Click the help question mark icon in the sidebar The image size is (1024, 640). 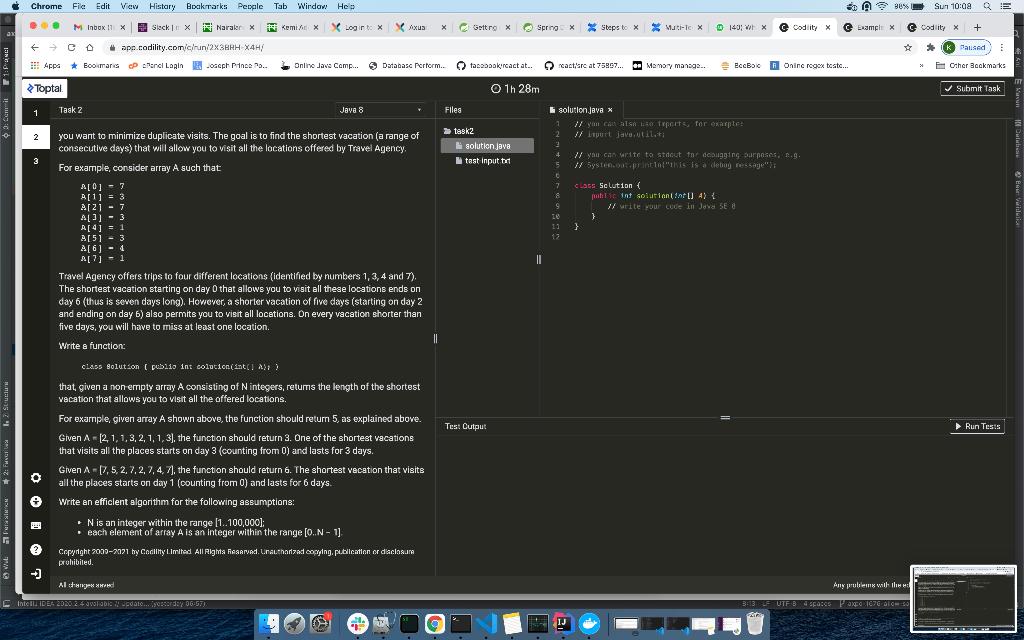point(35,551)
